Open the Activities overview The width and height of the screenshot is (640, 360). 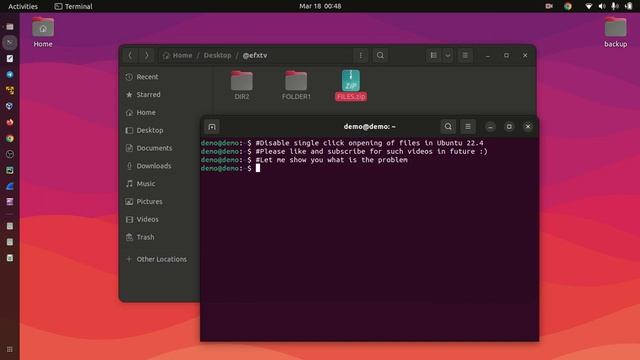point(23,6)
